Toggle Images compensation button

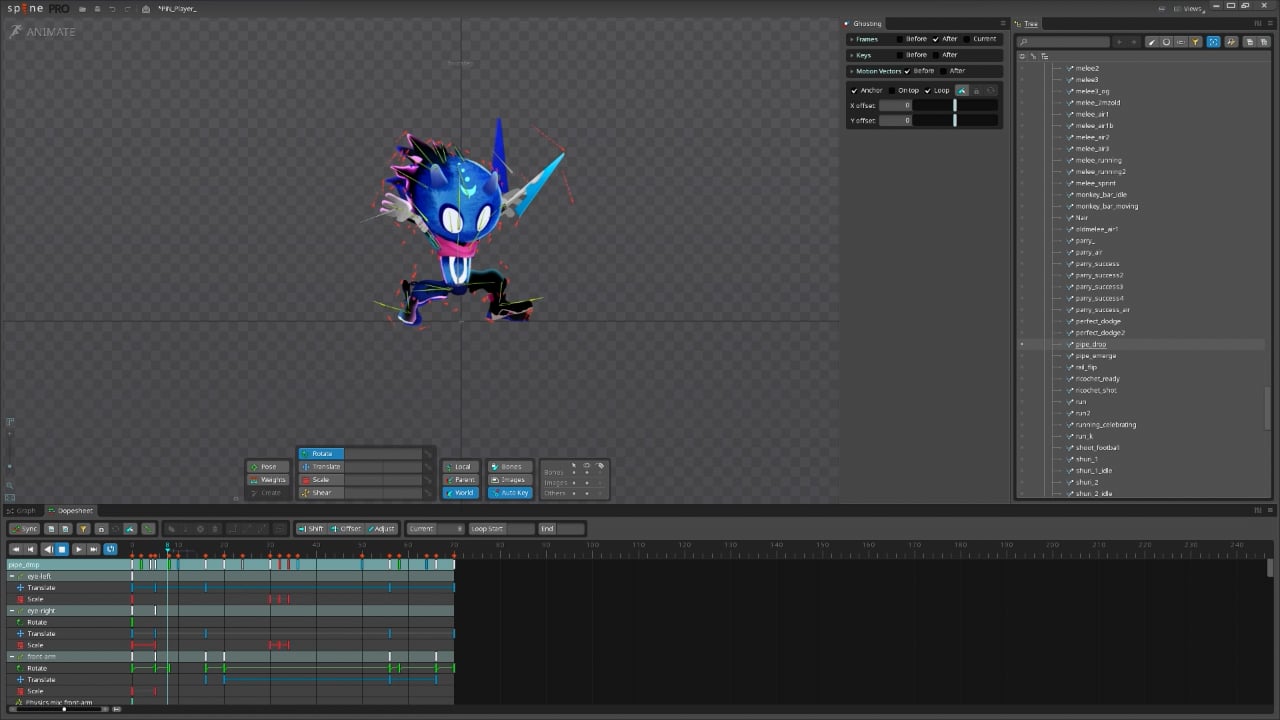(510, 480)
